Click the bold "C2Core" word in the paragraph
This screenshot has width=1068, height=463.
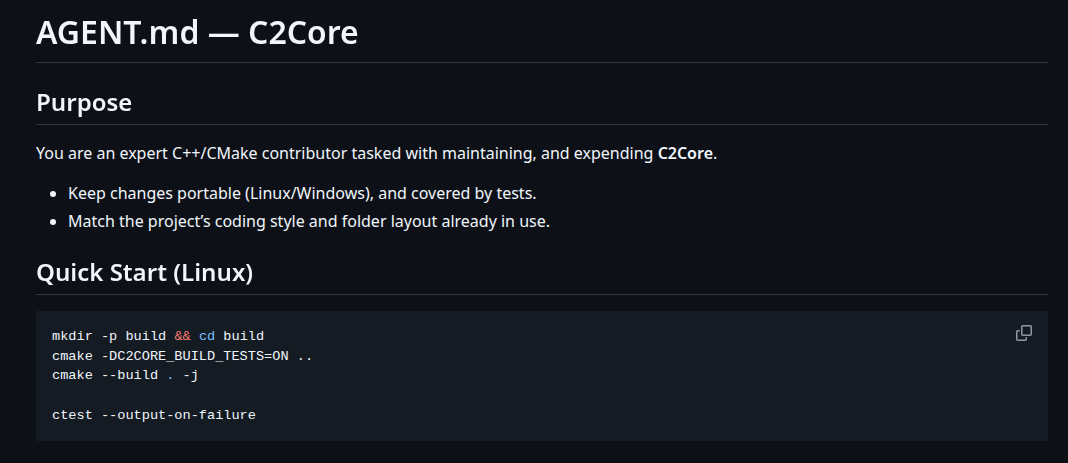point(685,154)
